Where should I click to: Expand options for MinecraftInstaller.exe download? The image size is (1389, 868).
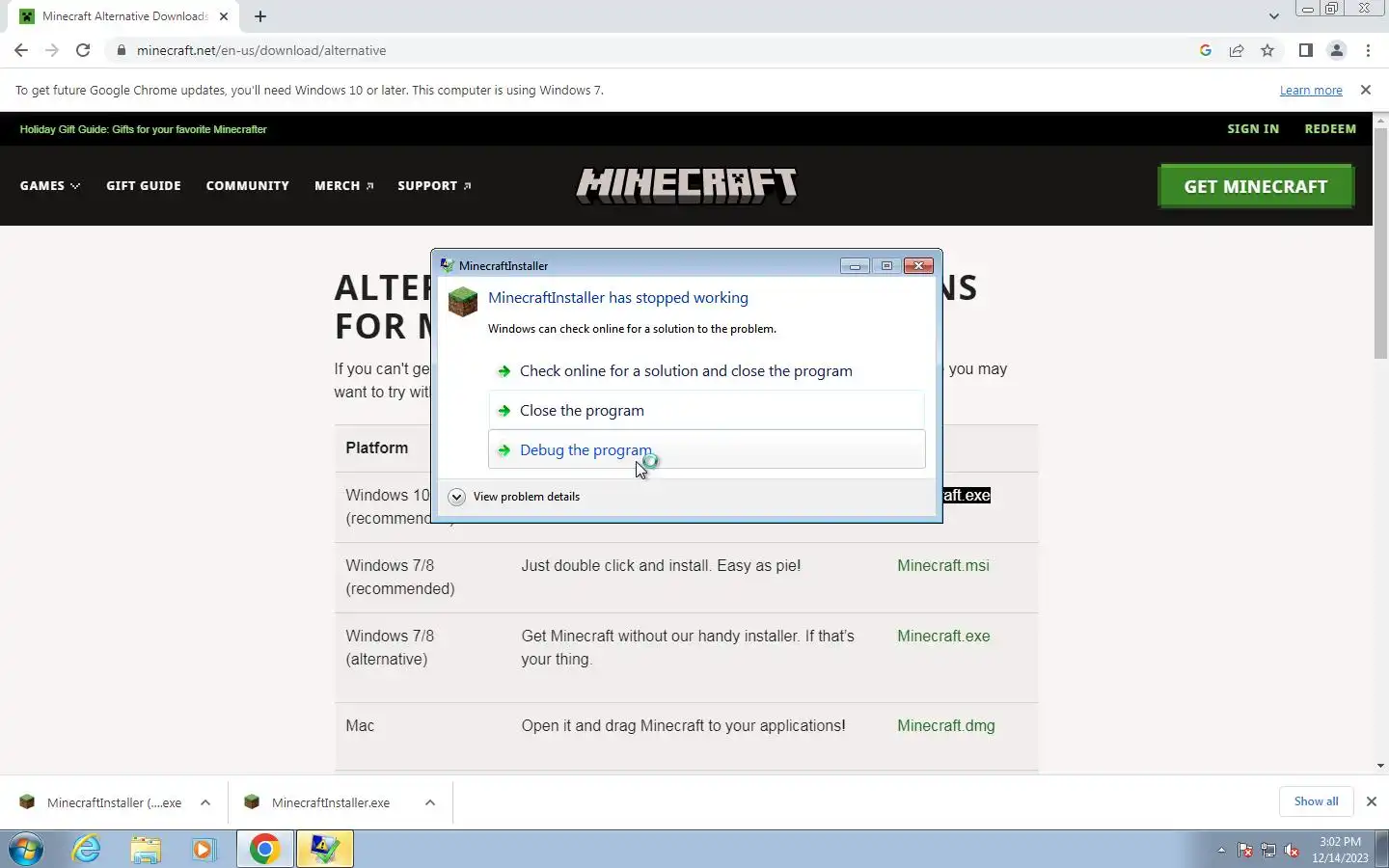430,802
